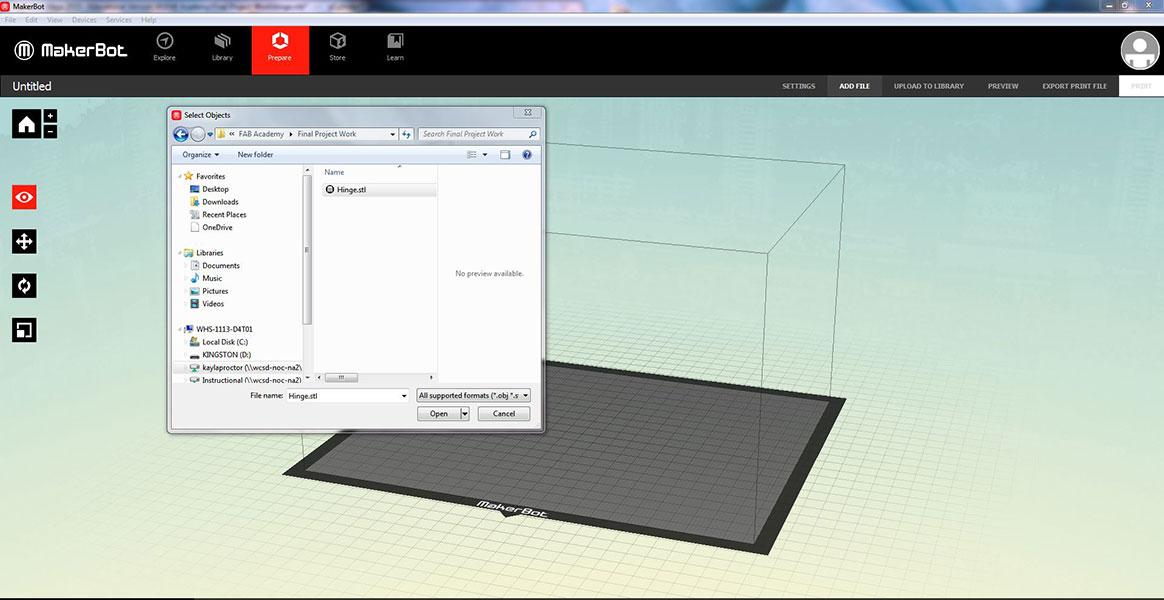Click the MakerBot logo in header

point(71,50)
